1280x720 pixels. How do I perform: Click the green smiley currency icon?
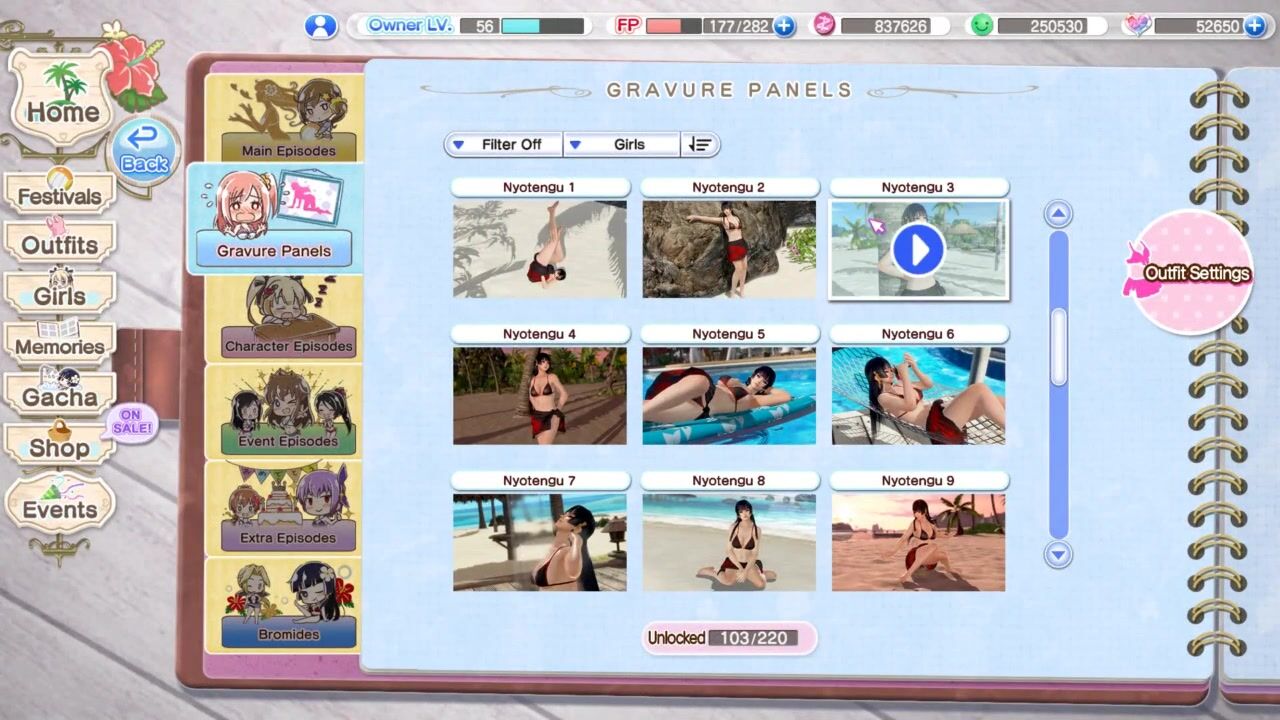[982, 26]
